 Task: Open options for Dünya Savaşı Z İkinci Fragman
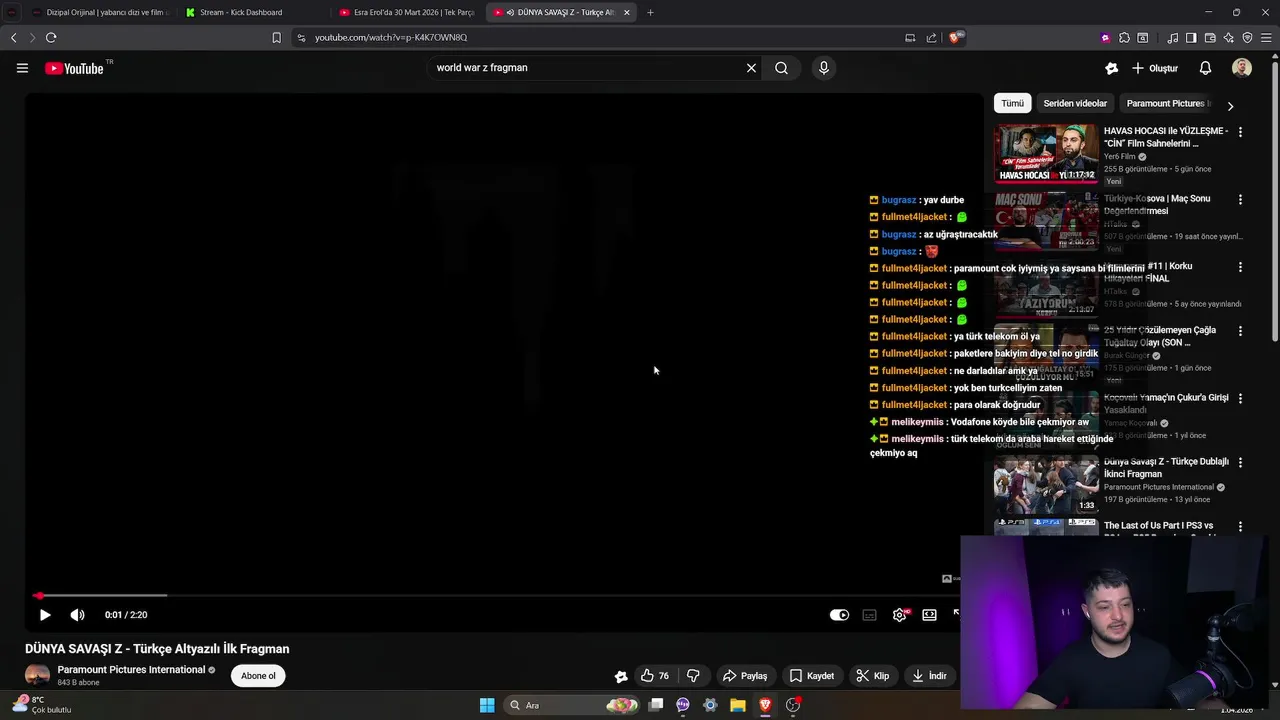tap(1240, 463)
